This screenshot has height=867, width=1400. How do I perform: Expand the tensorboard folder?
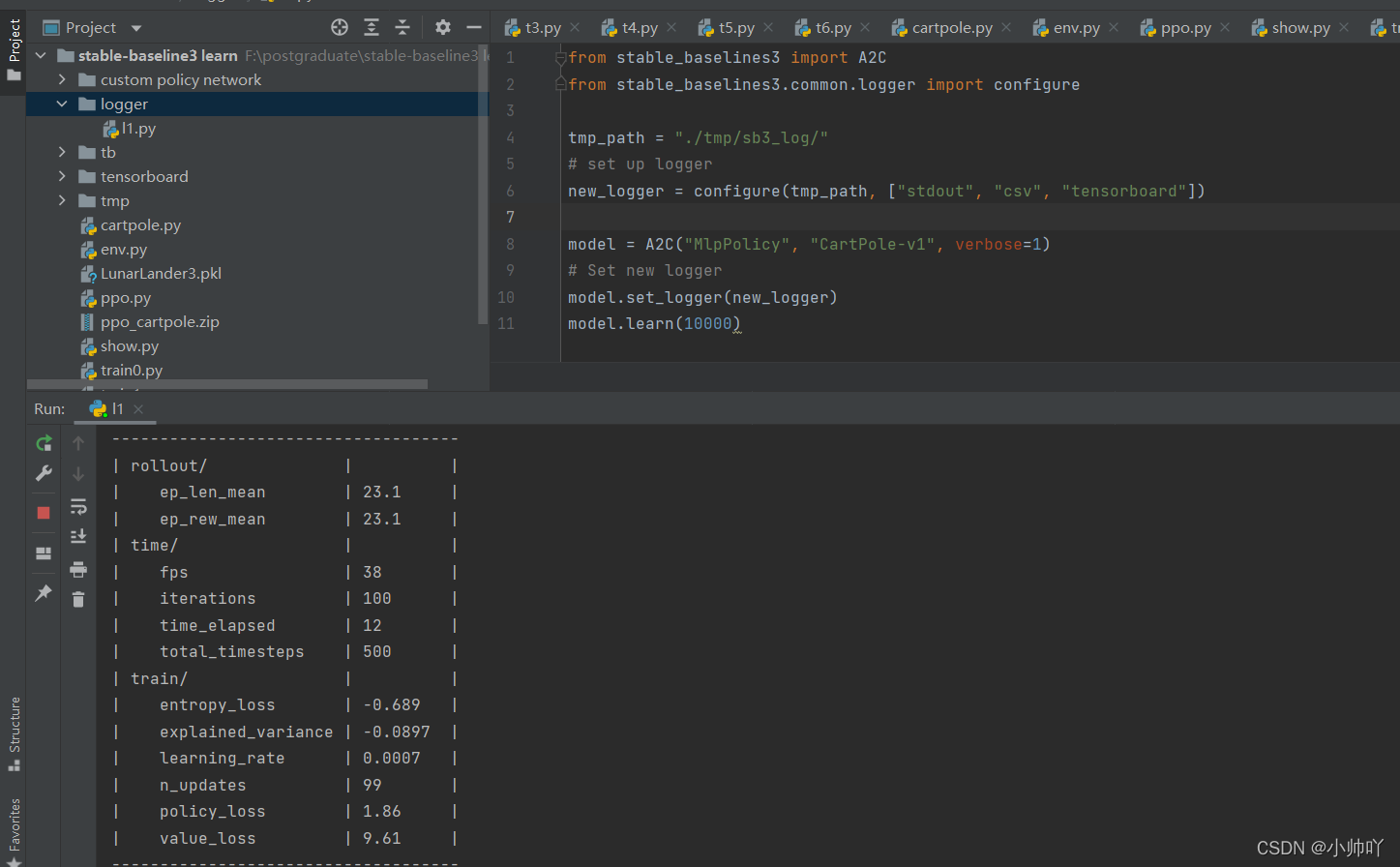(x=62, y=176)
